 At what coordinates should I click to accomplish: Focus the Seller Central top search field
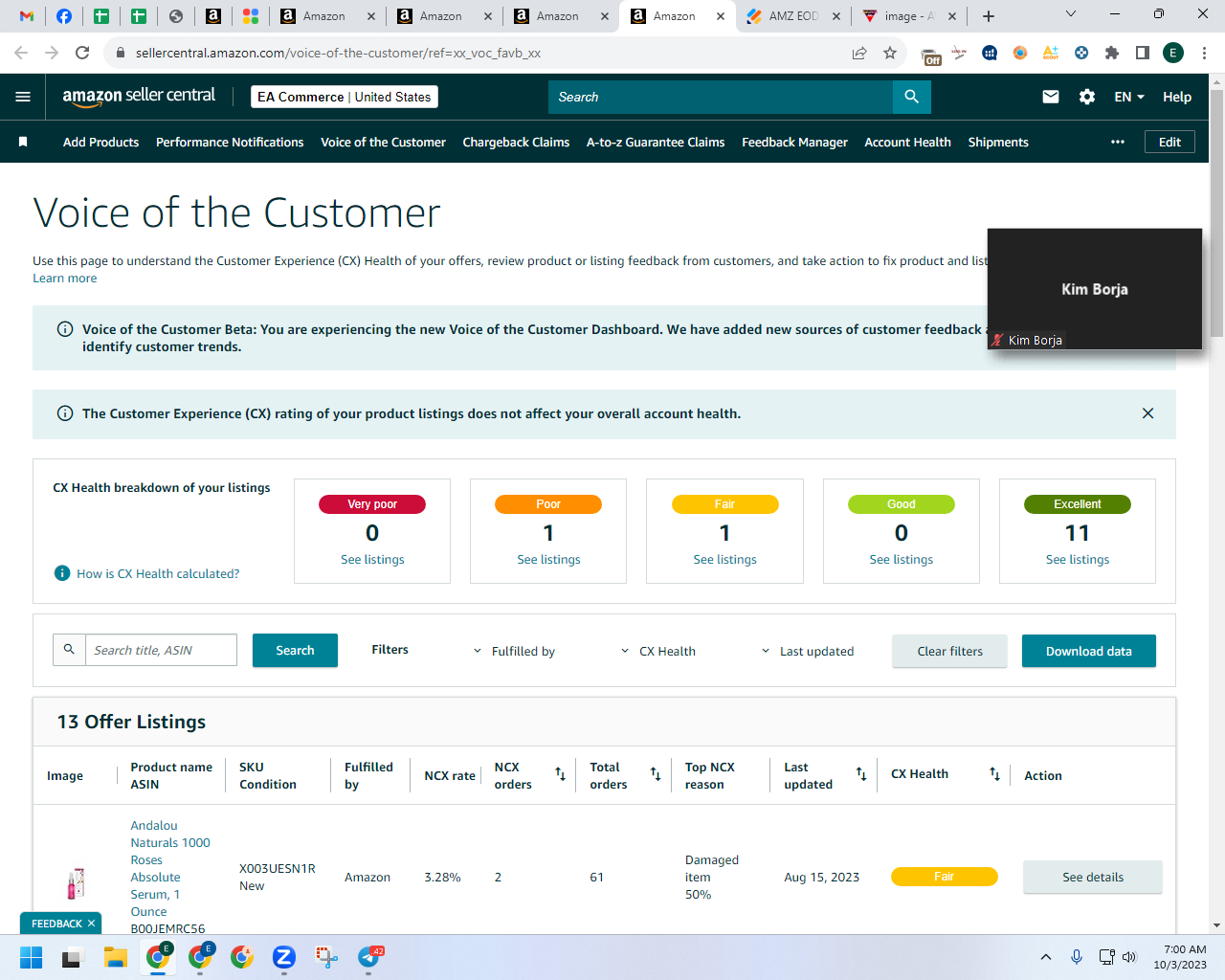click(x=721, y=97)
